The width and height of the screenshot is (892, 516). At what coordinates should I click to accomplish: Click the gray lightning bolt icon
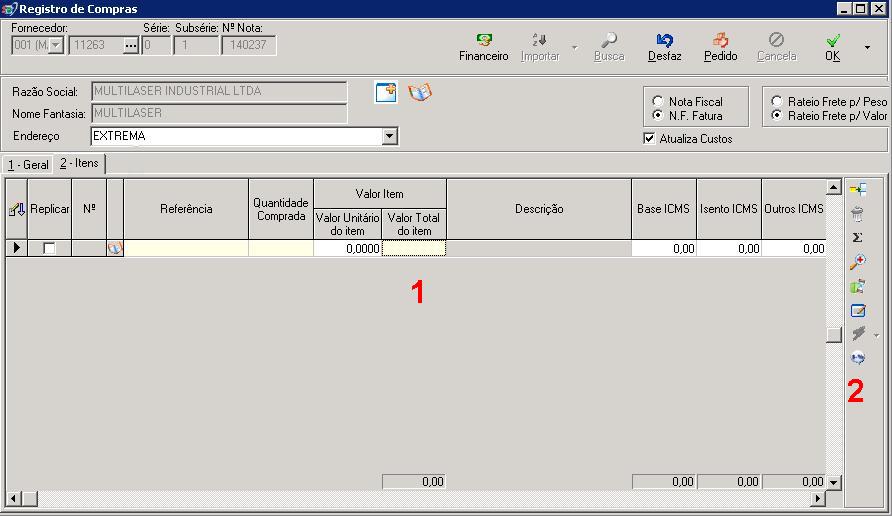click(x=858, y=334)
